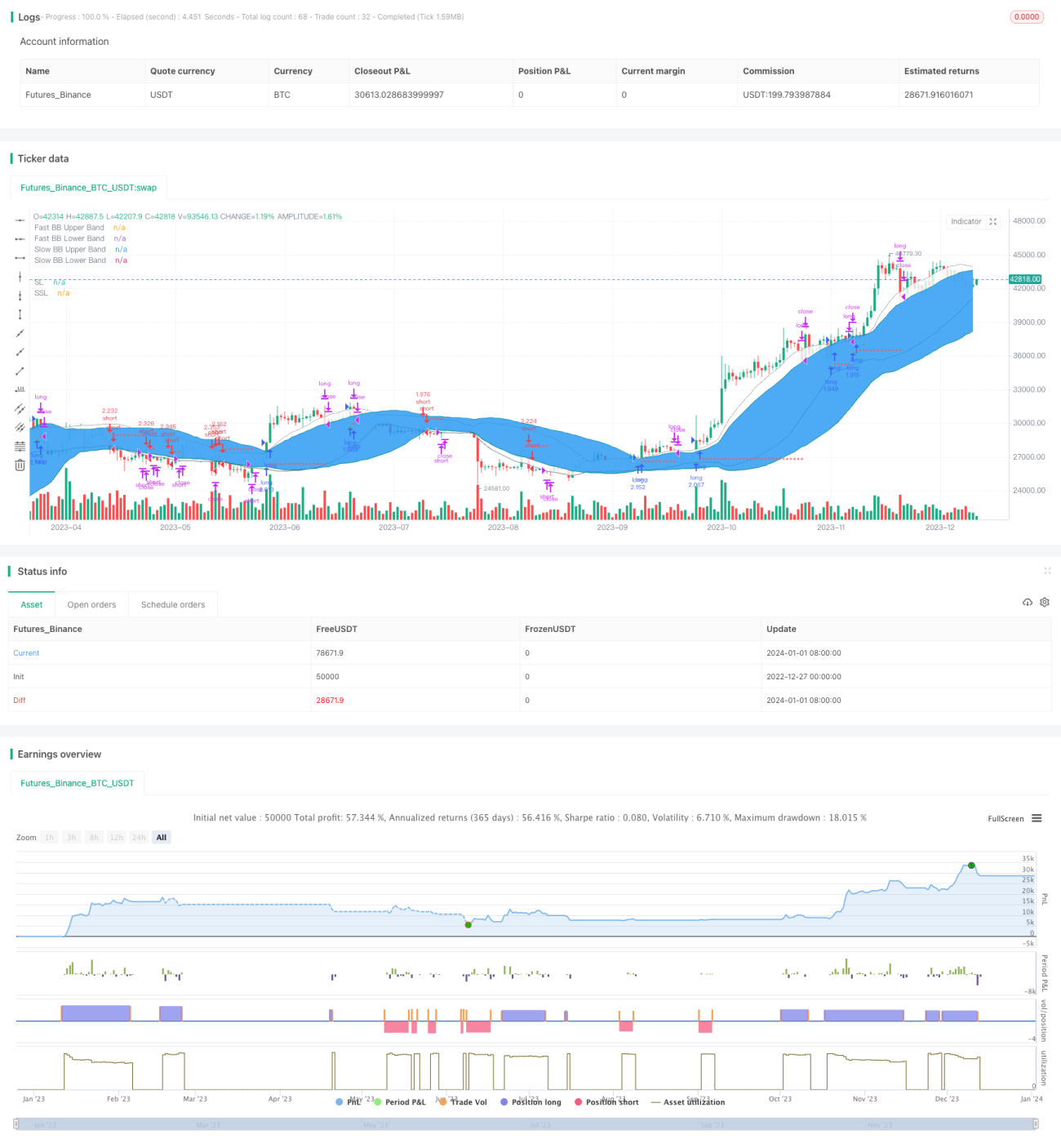Select the All zoom range button

point(162,837)
